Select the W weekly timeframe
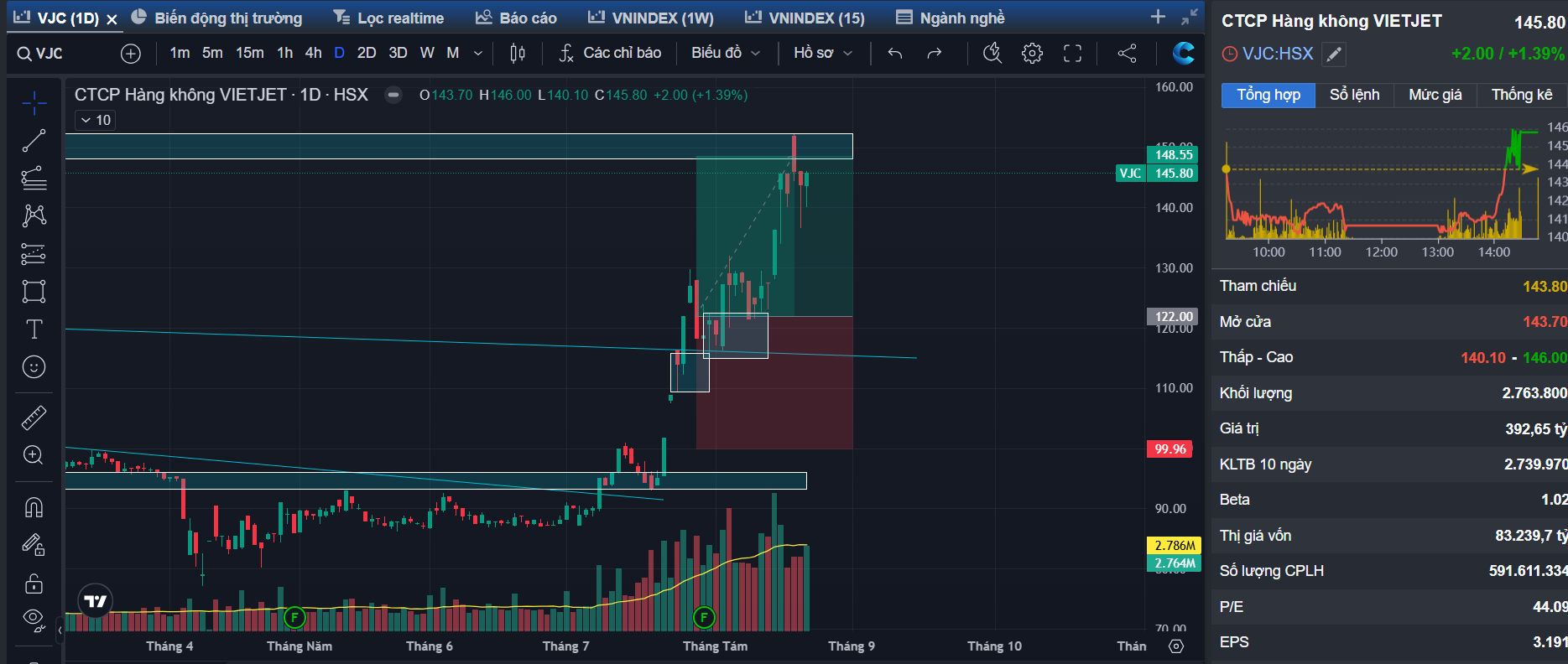 click(x=427, y=53)
